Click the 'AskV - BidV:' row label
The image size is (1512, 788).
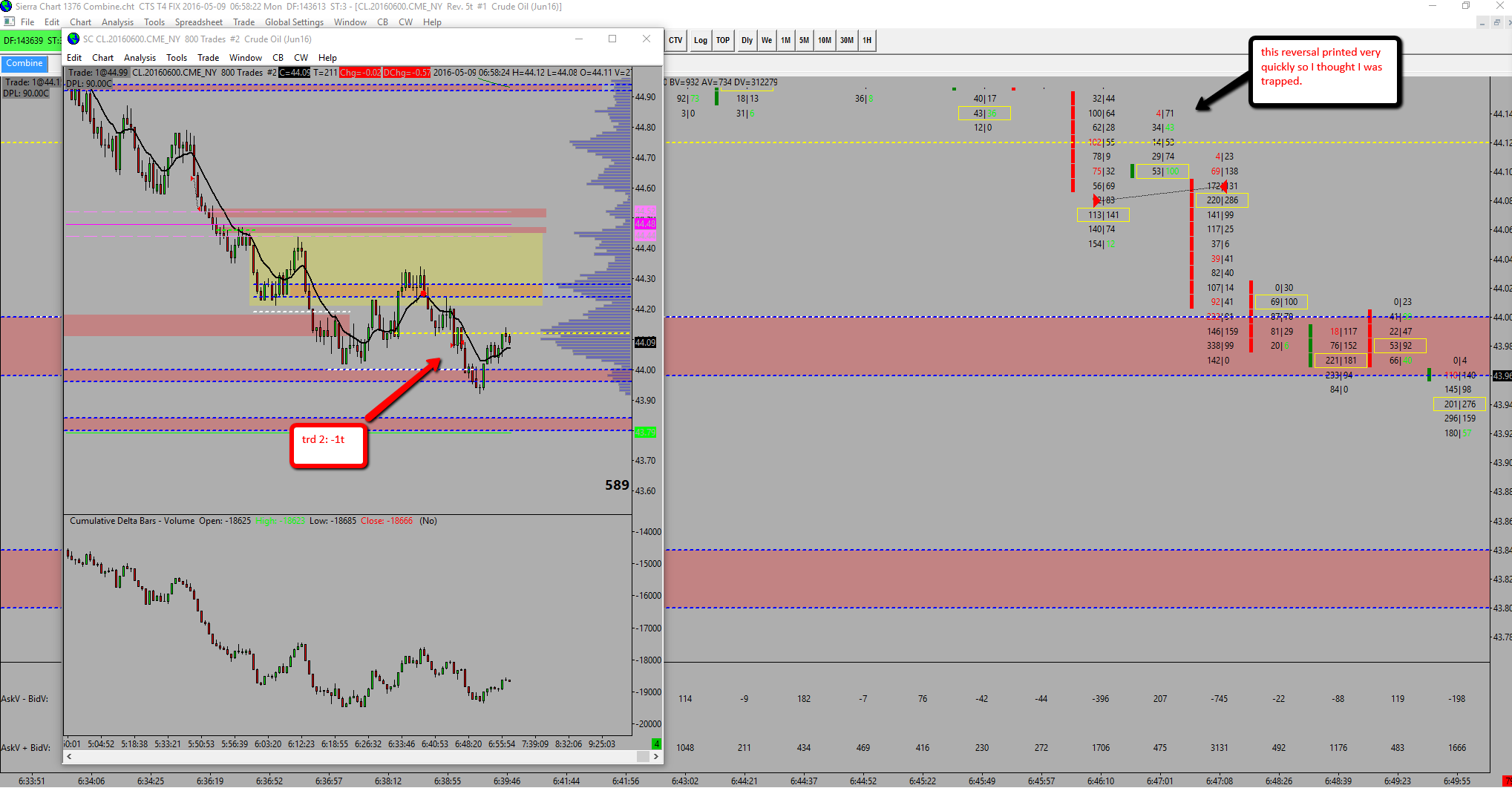(24, 699)
